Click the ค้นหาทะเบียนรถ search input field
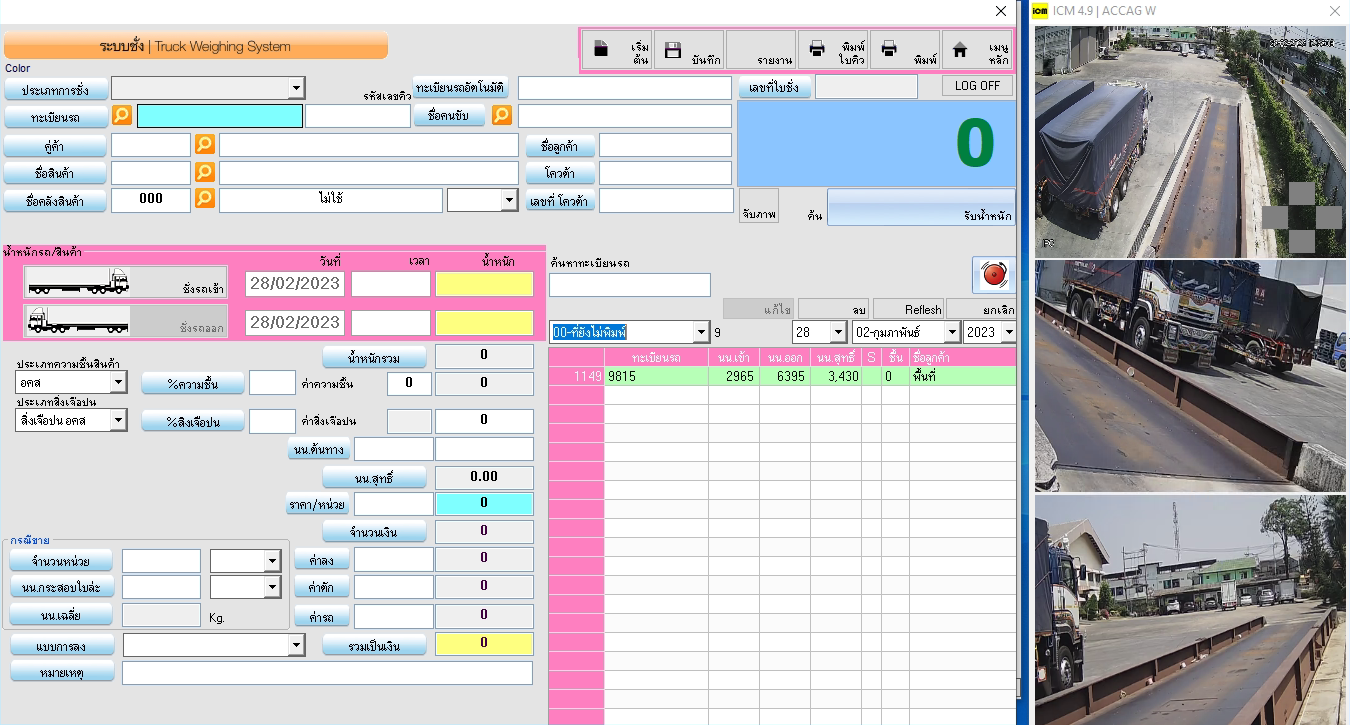 [x=629, y=285]
